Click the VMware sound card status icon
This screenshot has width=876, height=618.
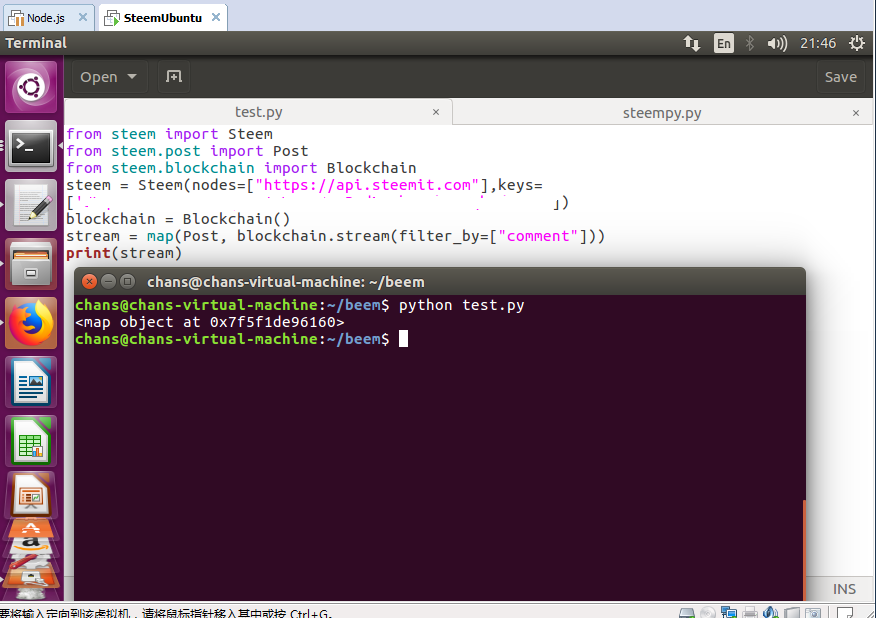770,612
